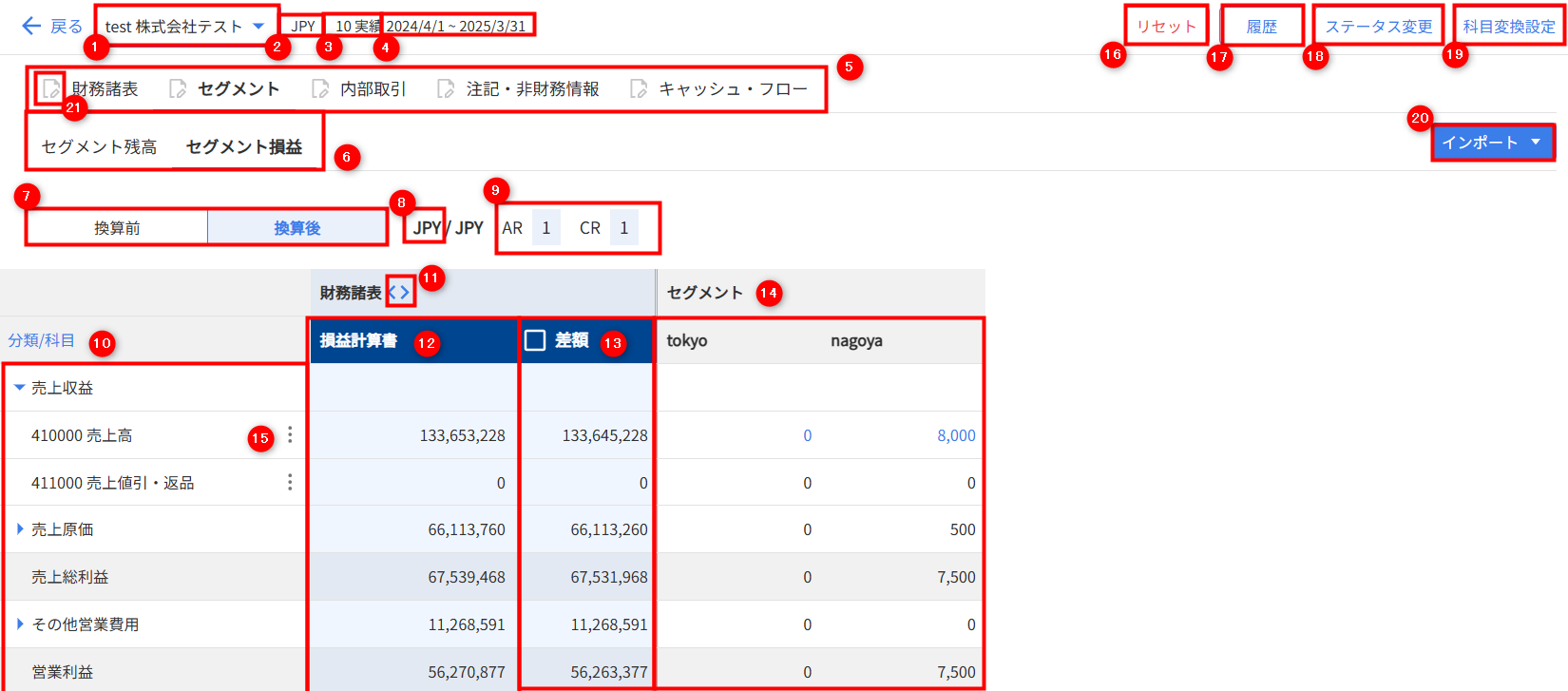
Task: Click the back arrow icon
Action: pyautogui.click(x=30, y=26)
